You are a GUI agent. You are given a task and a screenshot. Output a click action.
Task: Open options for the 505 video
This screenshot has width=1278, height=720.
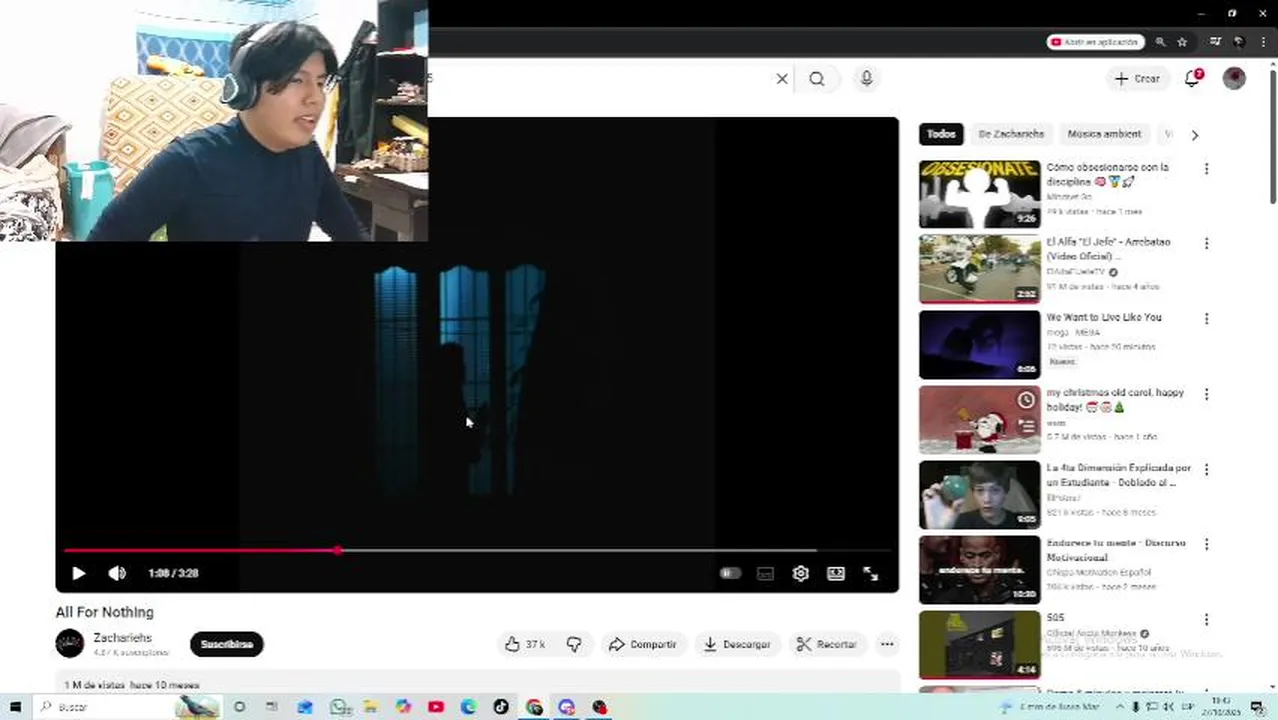point(1206,619)
